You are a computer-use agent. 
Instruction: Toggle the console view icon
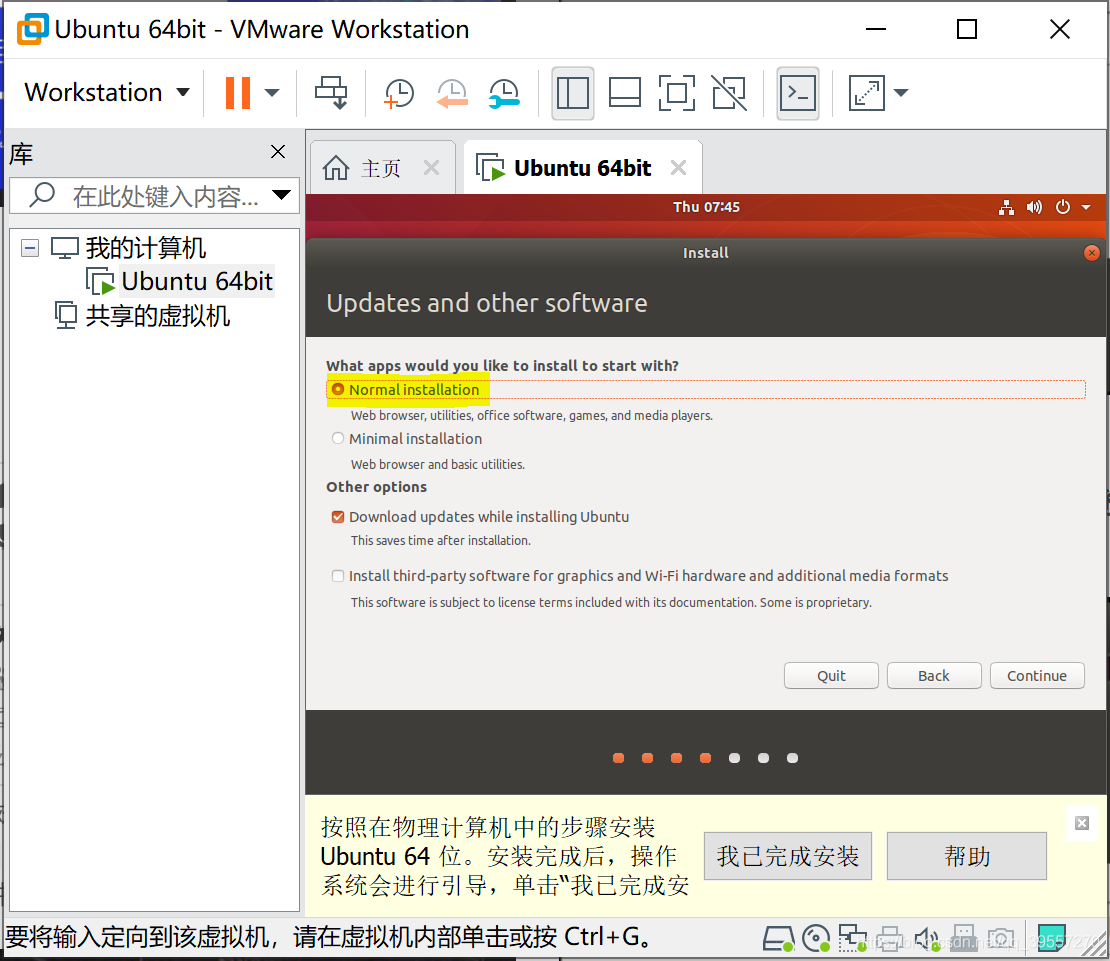pos(798,93)
